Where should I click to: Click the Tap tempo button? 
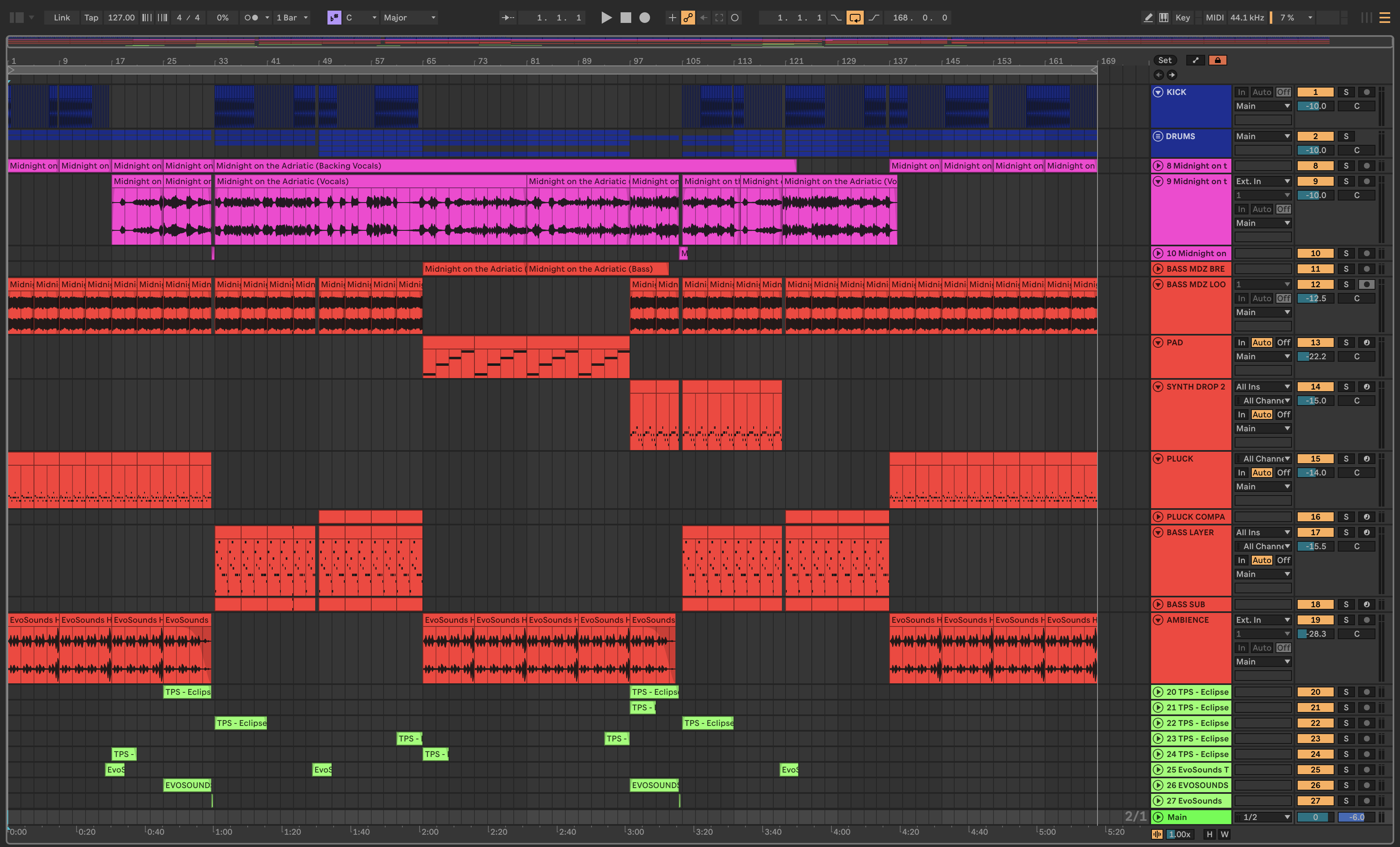click(x=91, y=18)
